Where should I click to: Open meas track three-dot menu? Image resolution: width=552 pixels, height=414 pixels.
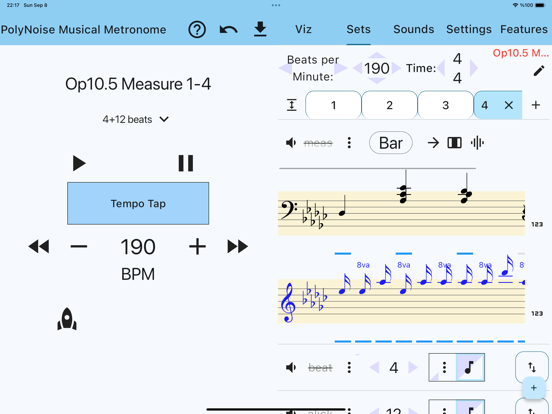coord(349,143)
